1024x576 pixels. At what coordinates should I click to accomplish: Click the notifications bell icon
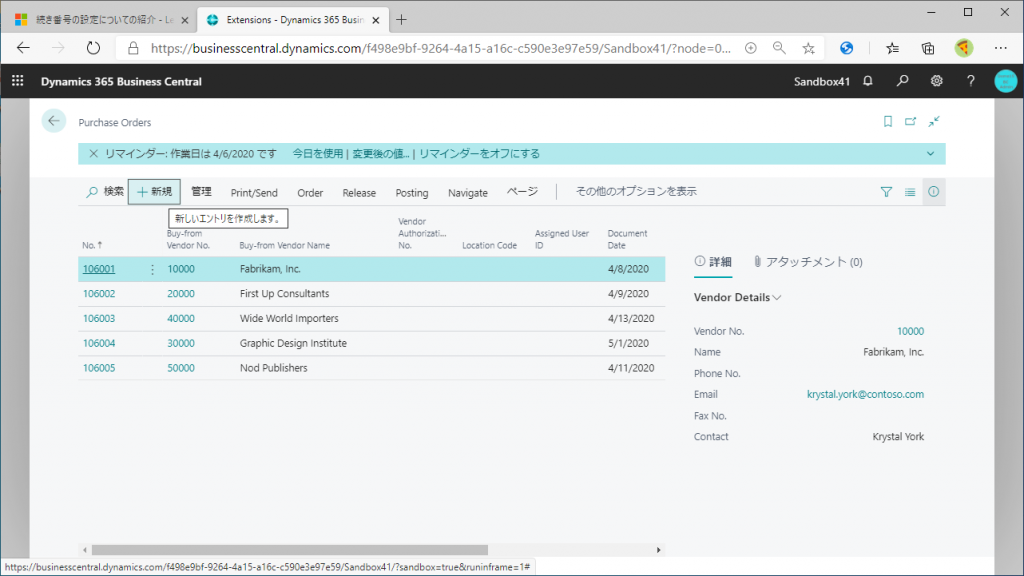click(868, 81)
